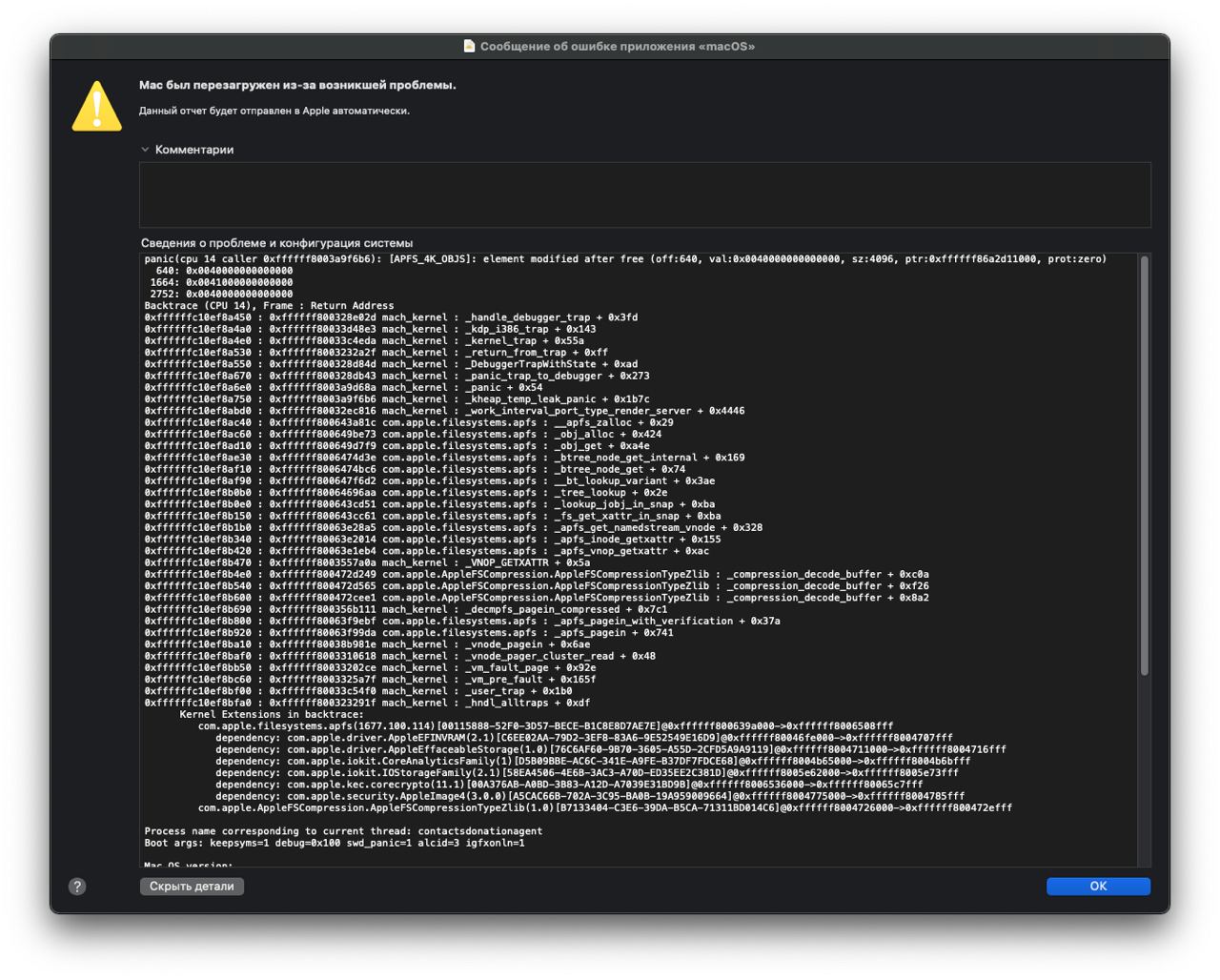This screenshot has height=980, width=1220.
Task: Click the backtrace line with _tree_lookup + 0x2e
Action: [x=406, y=493]
